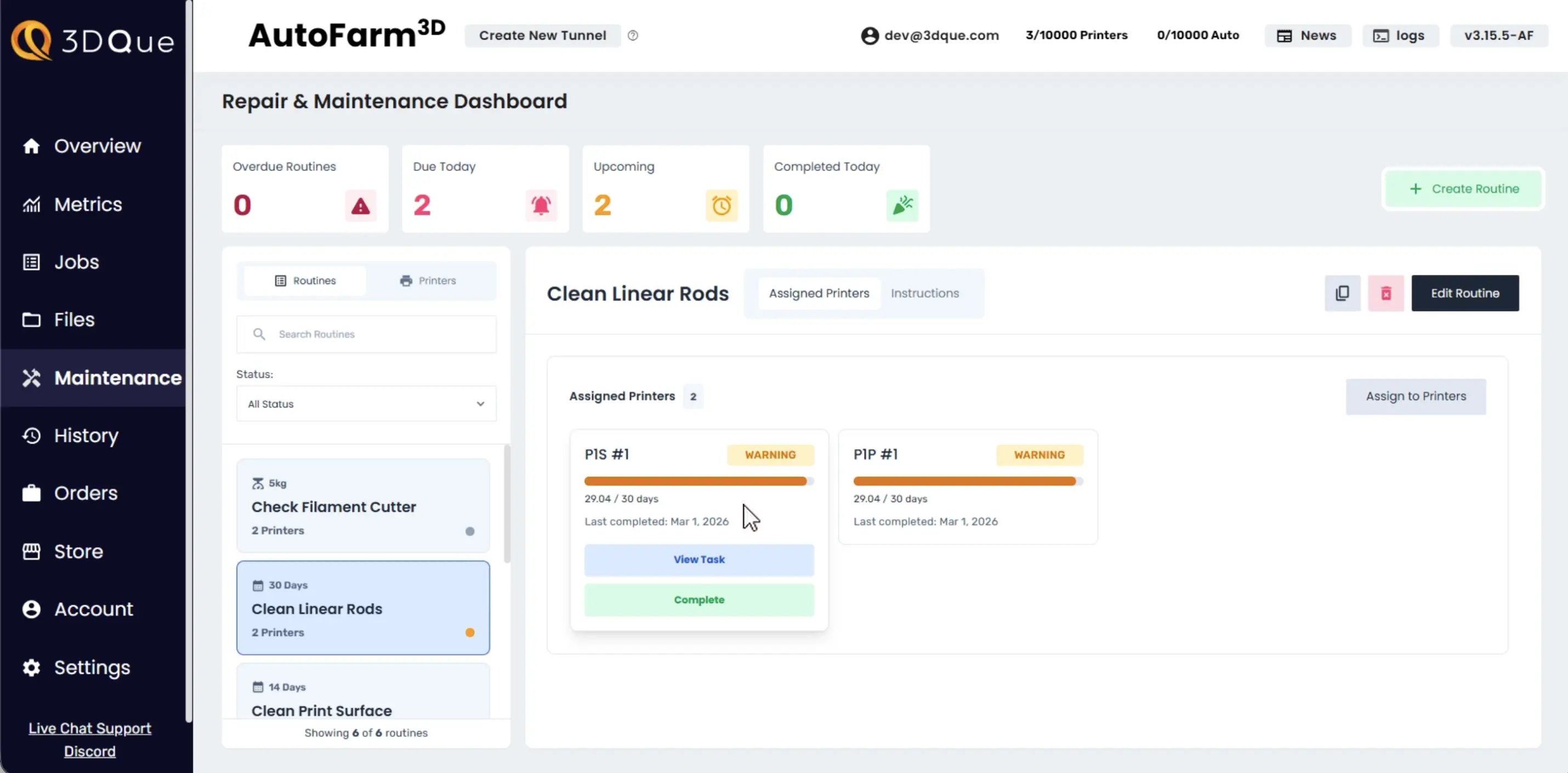Click the P1S #1 printer card title
This screenshot has height=773, width=1568.
point(607,454)
